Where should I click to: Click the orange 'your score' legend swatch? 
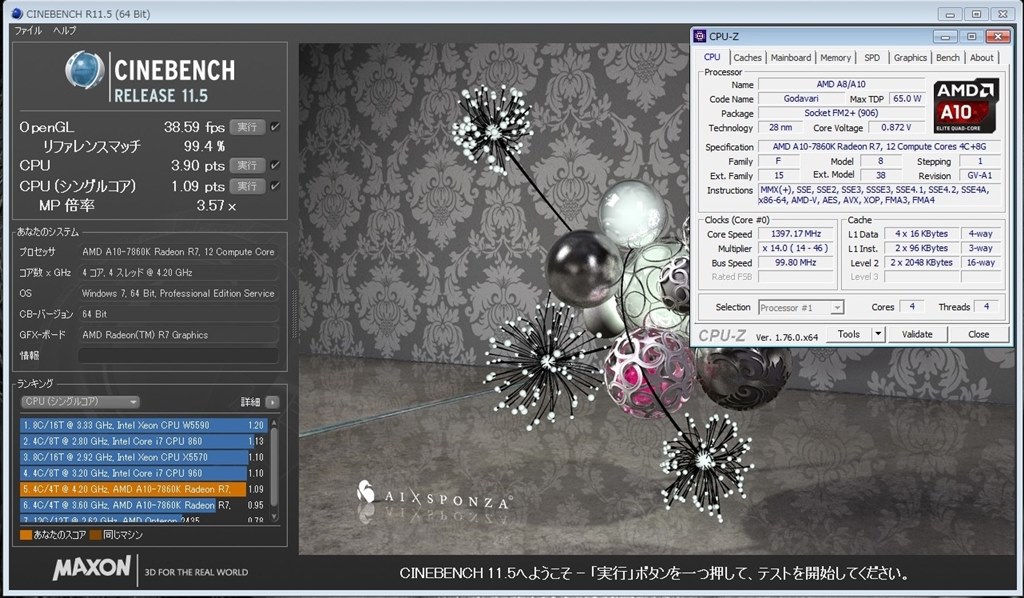click(x=26, y=535)
